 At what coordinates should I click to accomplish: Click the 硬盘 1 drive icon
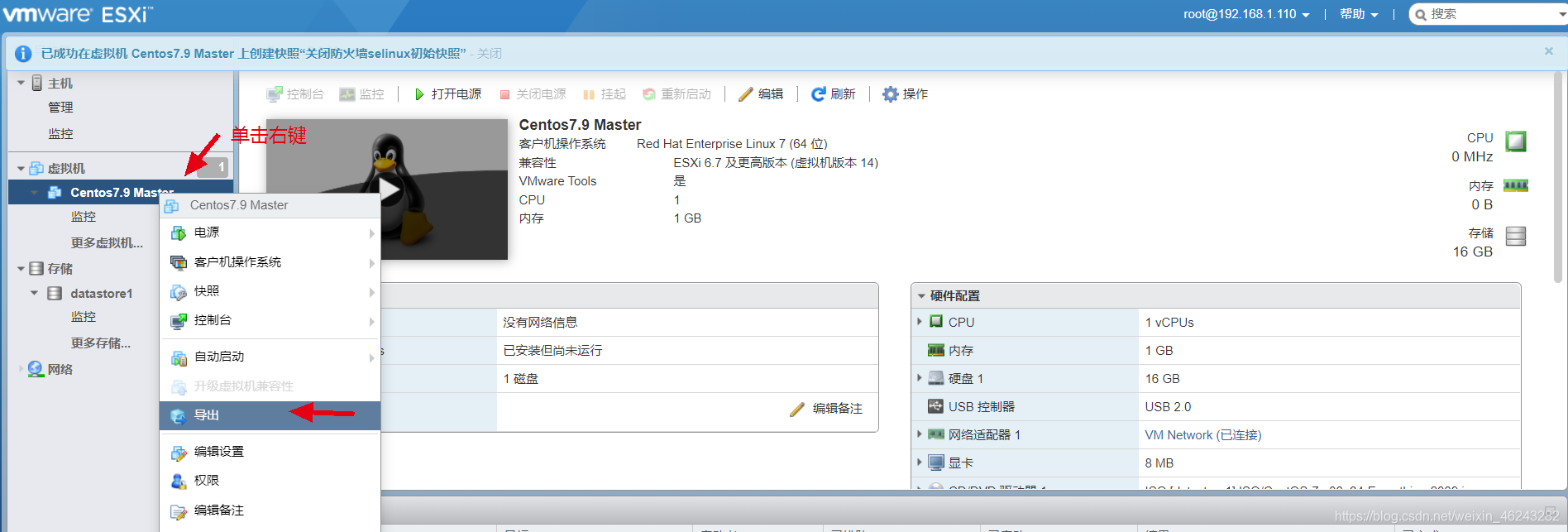[x=936, y=378]
